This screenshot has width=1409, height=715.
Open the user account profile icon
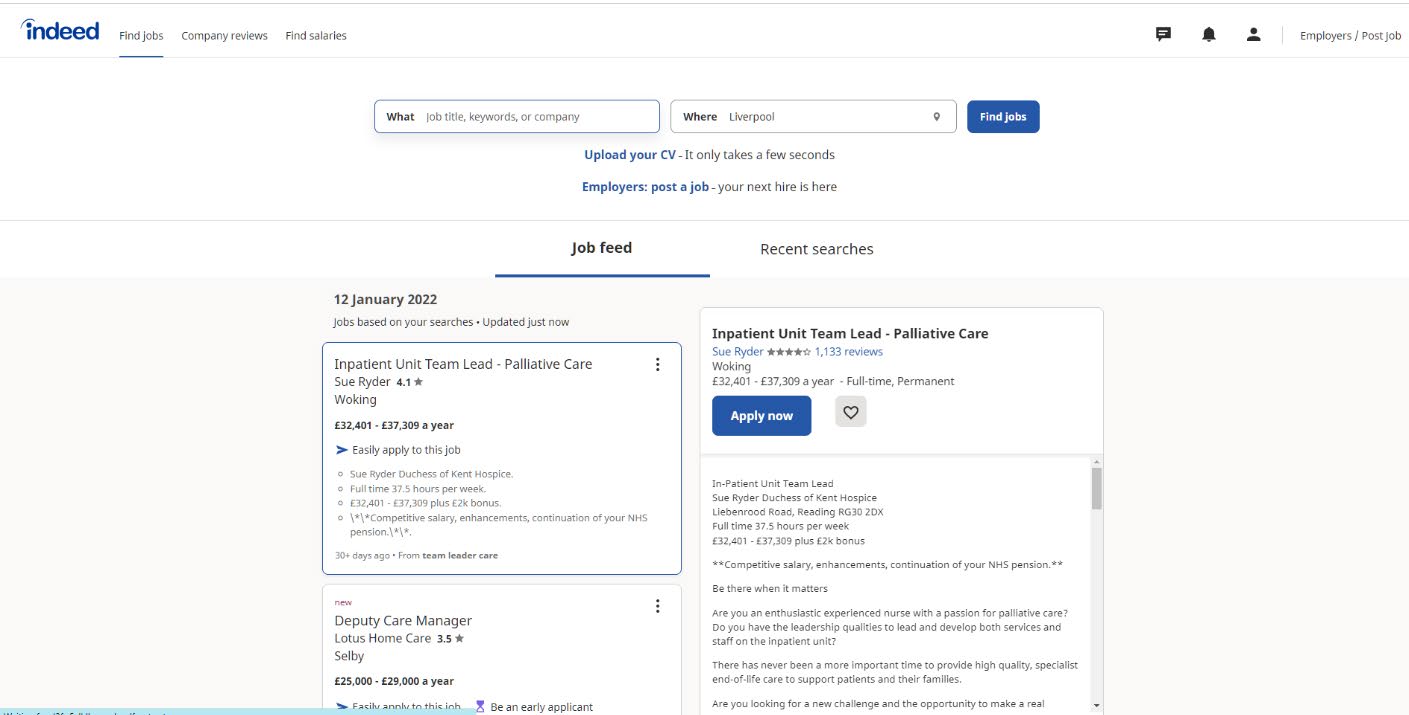click(1253, 35)
